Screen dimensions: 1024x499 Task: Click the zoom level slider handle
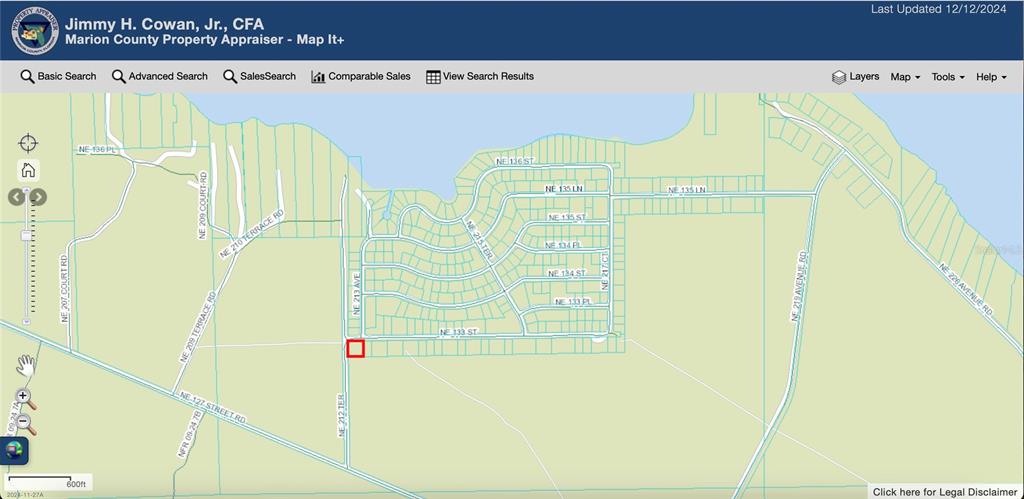(x=26, y=235)
